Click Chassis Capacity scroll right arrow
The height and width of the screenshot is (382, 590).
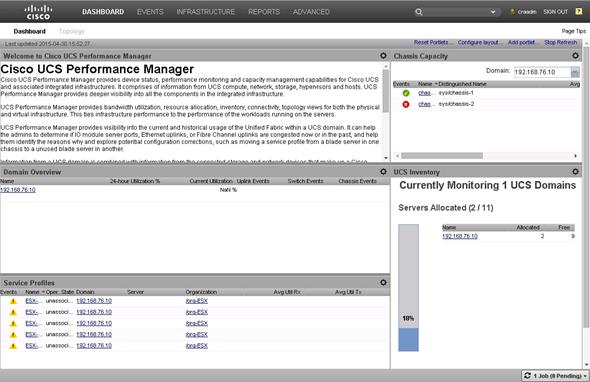point(575,156)
